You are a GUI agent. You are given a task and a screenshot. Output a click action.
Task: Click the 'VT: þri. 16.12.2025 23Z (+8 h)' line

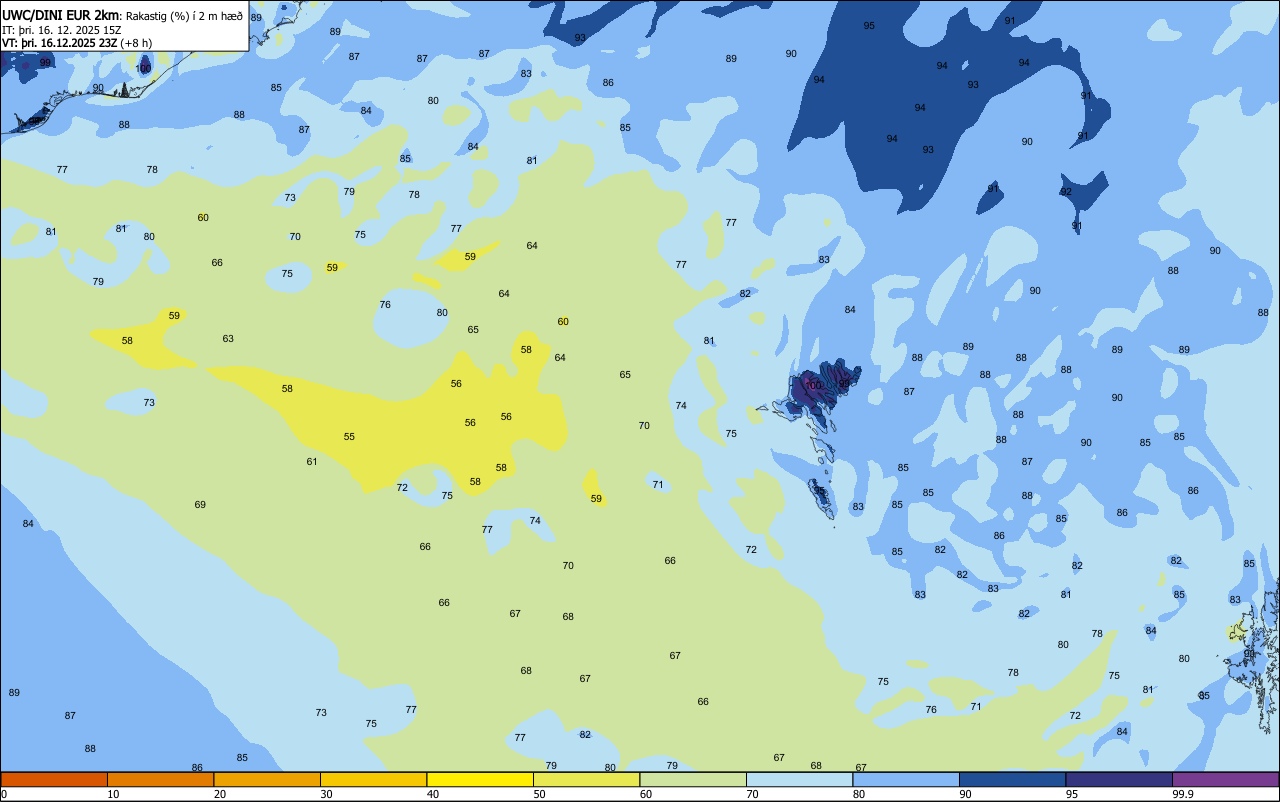click(x=77, y=44)
